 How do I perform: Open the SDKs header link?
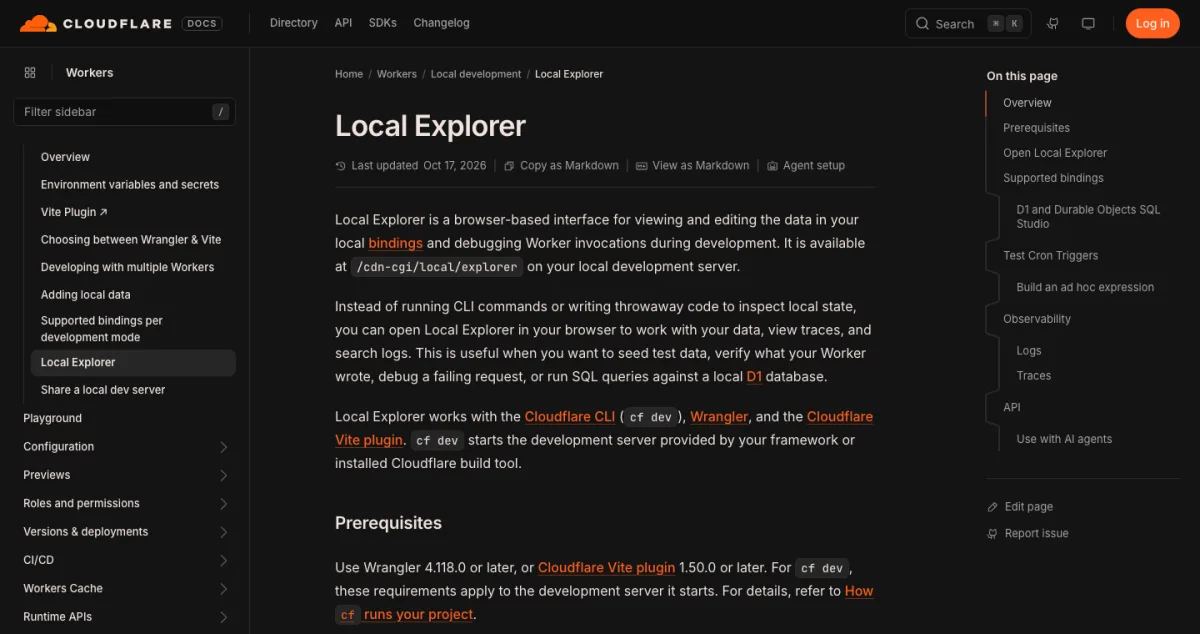point(383,23)
